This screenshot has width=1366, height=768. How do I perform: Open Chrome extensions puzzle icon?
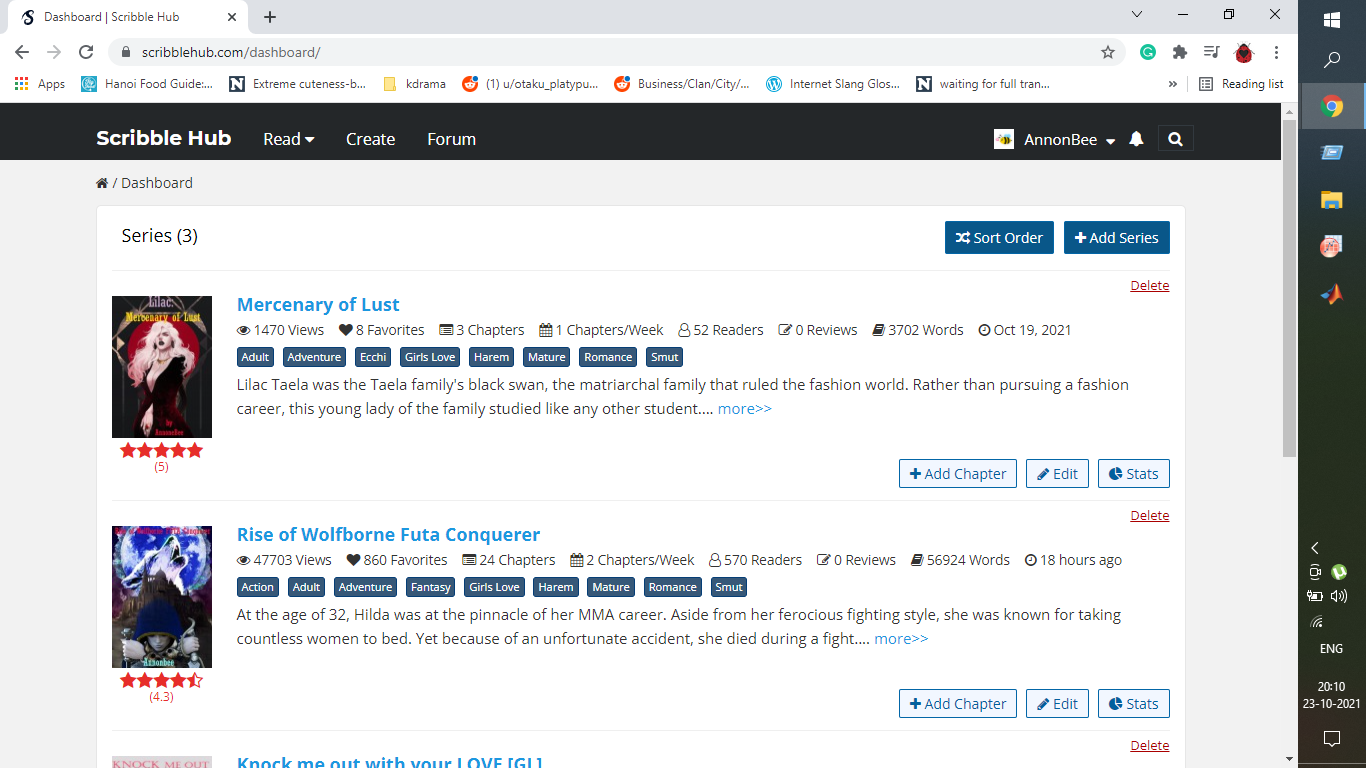1180,52
